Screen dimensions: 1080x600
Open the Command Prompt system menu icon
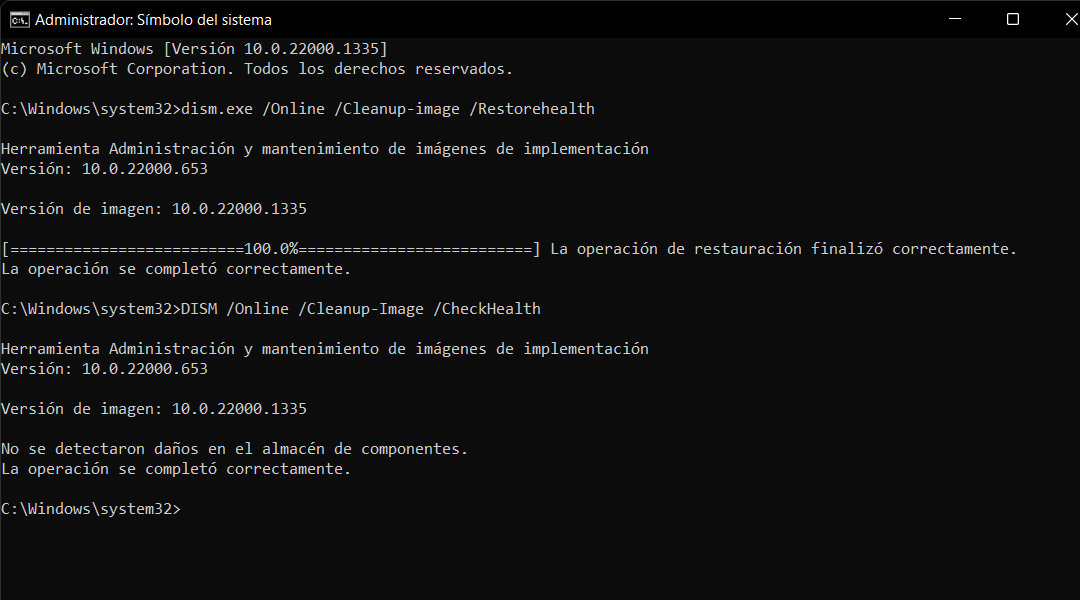point(19,20)
